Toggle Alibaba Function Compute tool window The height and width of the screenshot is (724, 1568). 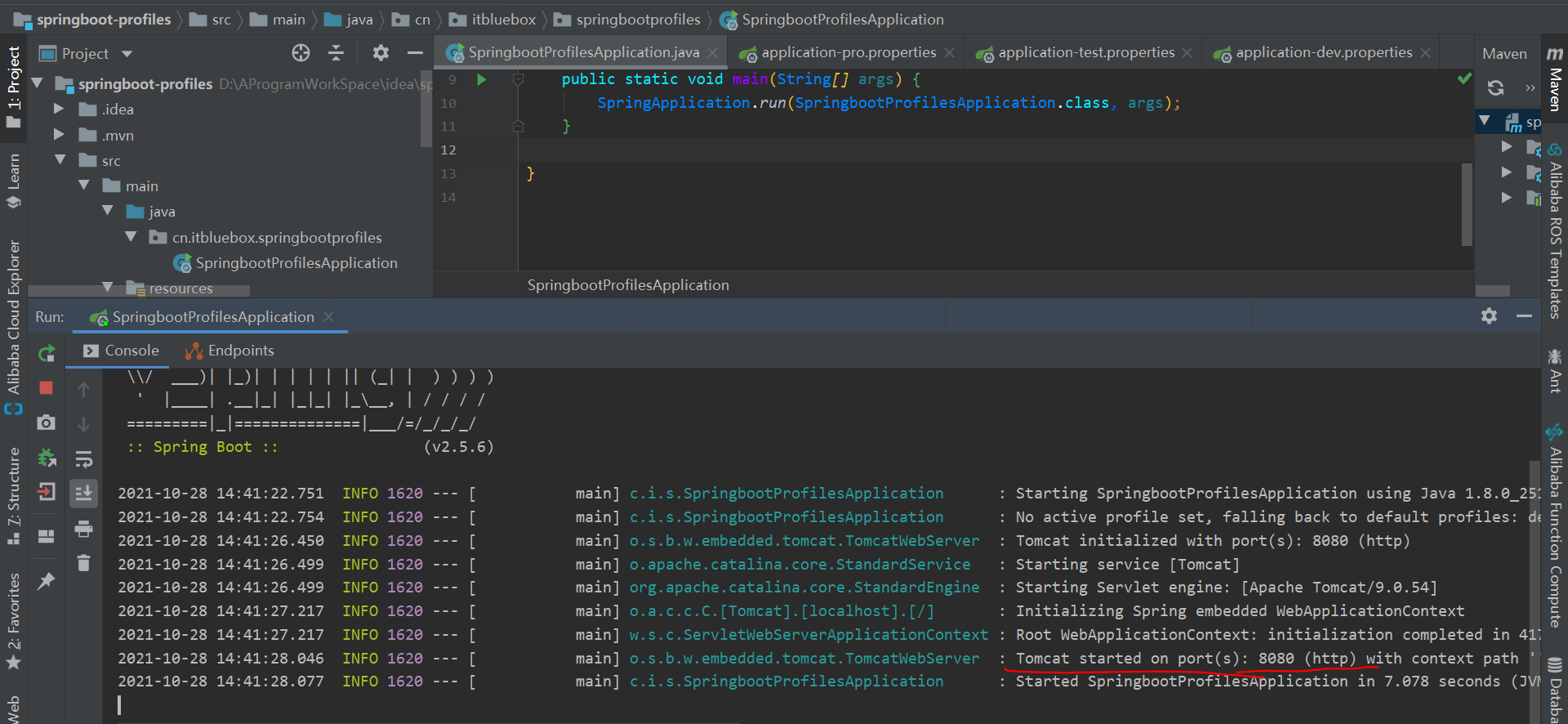pyautogui.click(x=1555, y=525)
